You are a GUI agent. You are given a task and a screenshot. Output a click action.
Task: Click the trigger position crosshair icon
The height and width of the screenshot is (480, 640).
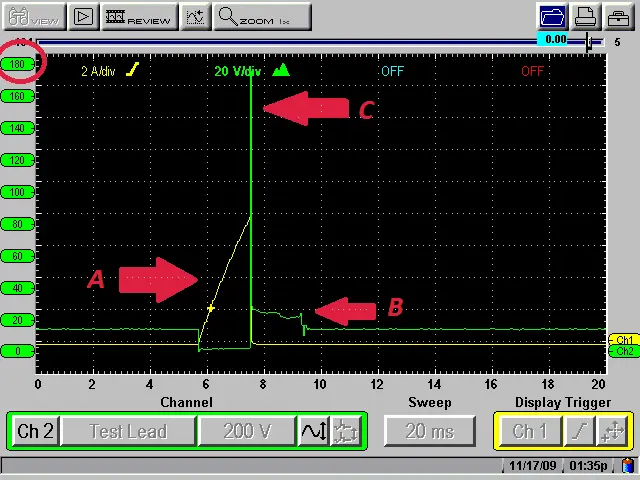(x=612, y=431)
